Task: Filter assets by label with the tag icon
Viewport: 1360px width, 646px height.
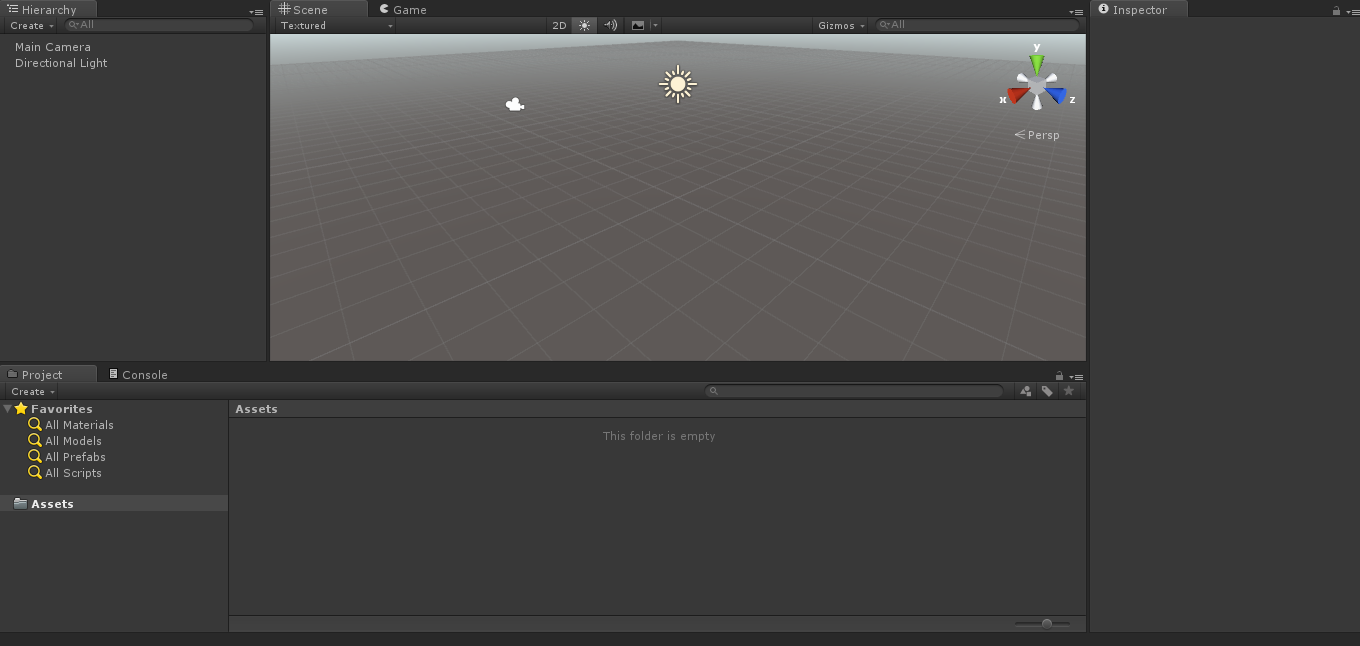Action: (1047, 391)
